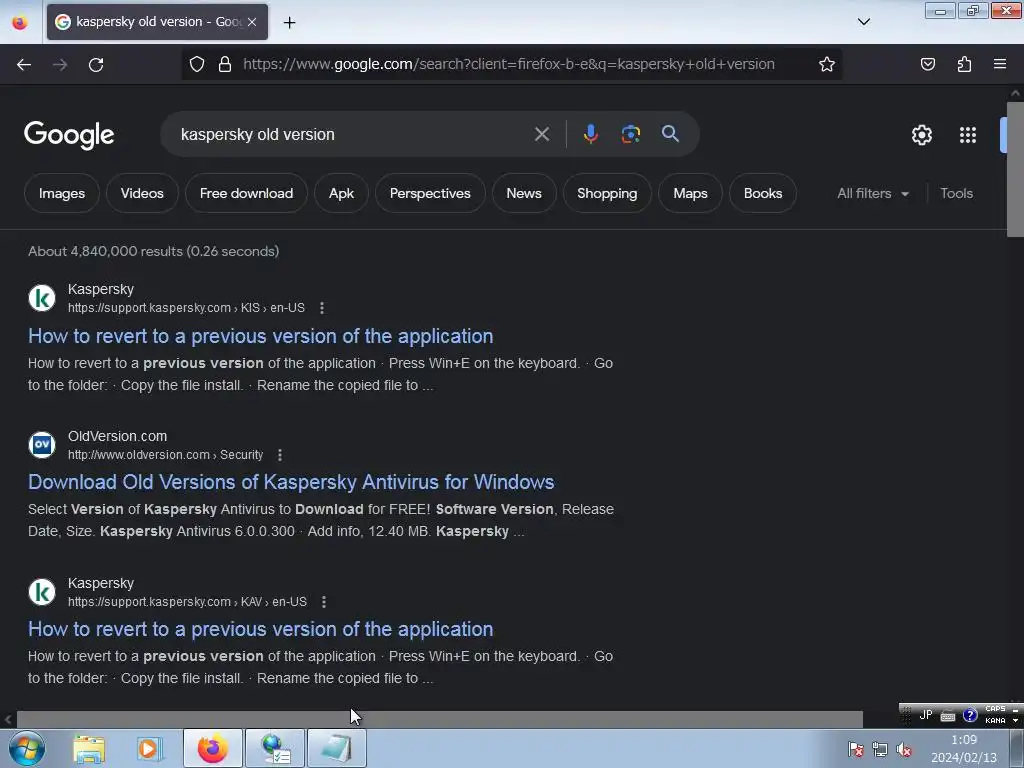Click the padlock site security icon

pos(225,64)
